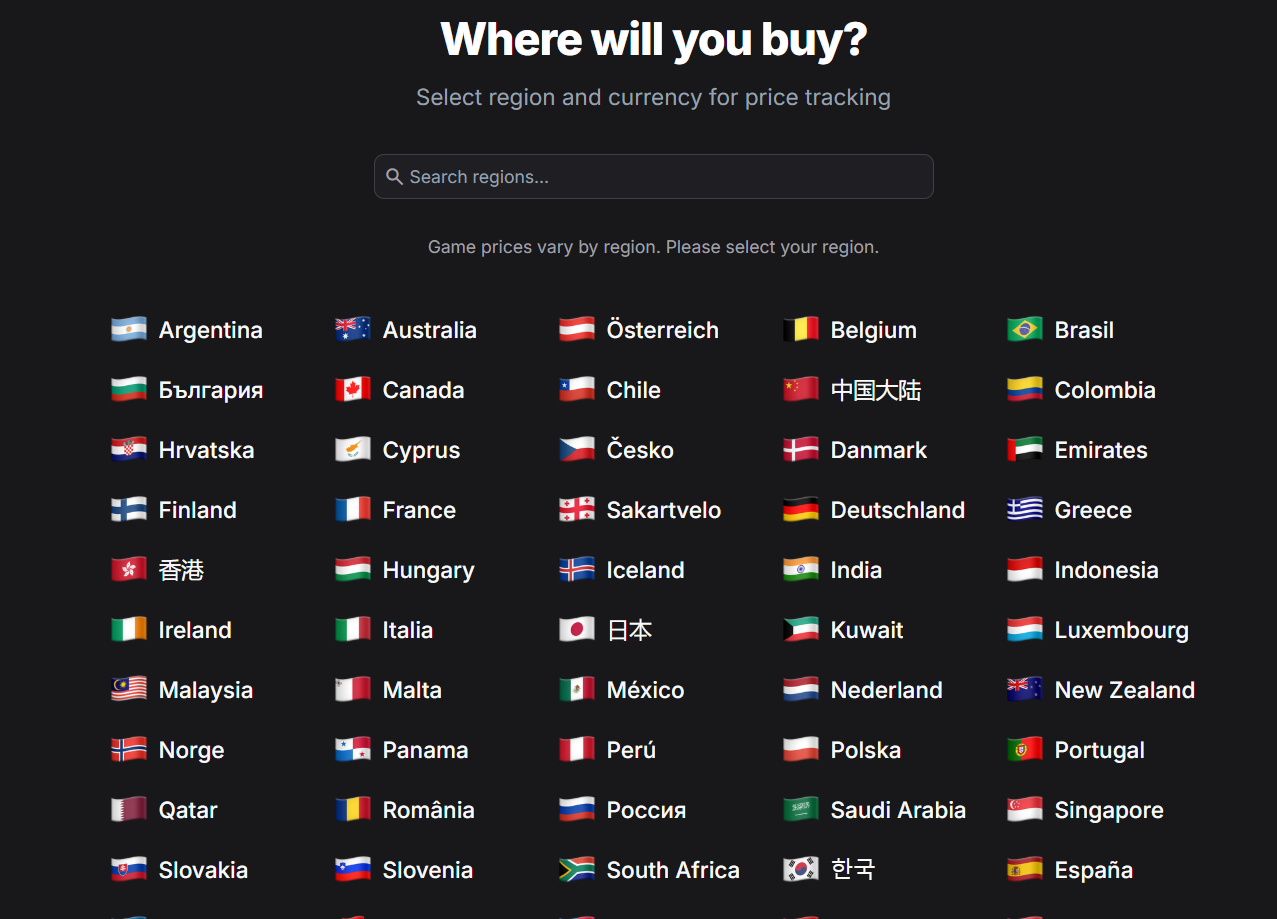
Task: Click the Canada maple leaf flag
Action: pyautogui.click(x=353, y=390)
